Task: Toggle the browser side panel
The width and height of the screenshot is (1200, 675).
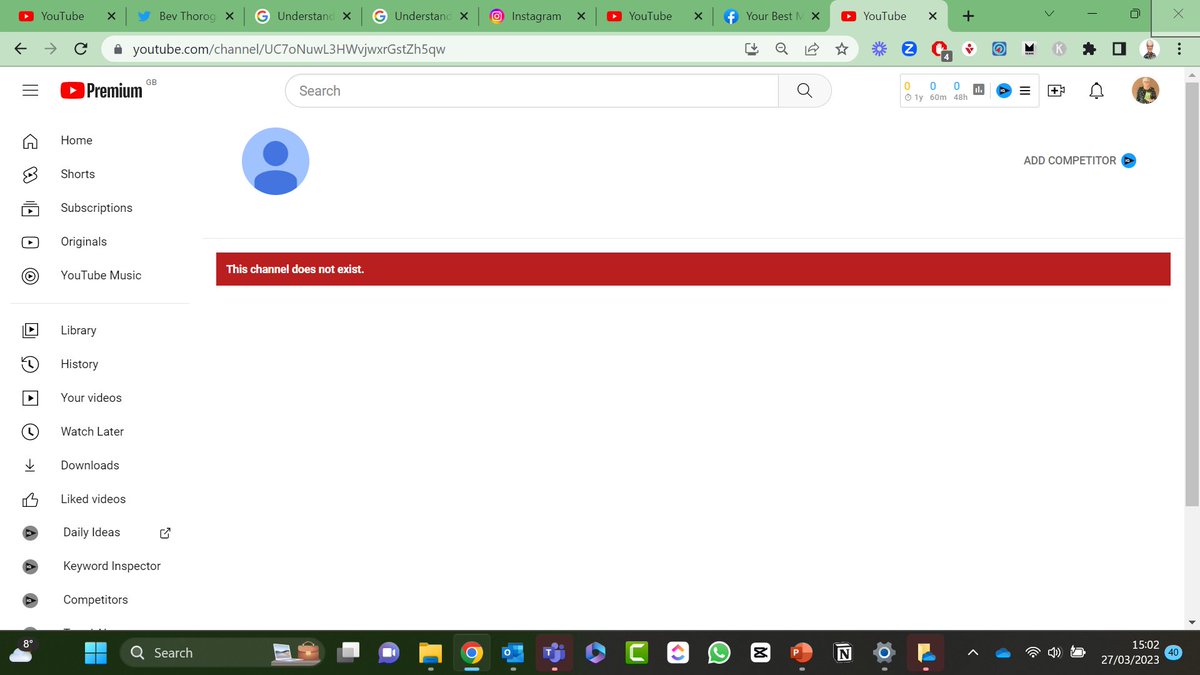Action: pyautogui.click(x=1119, y=49)
